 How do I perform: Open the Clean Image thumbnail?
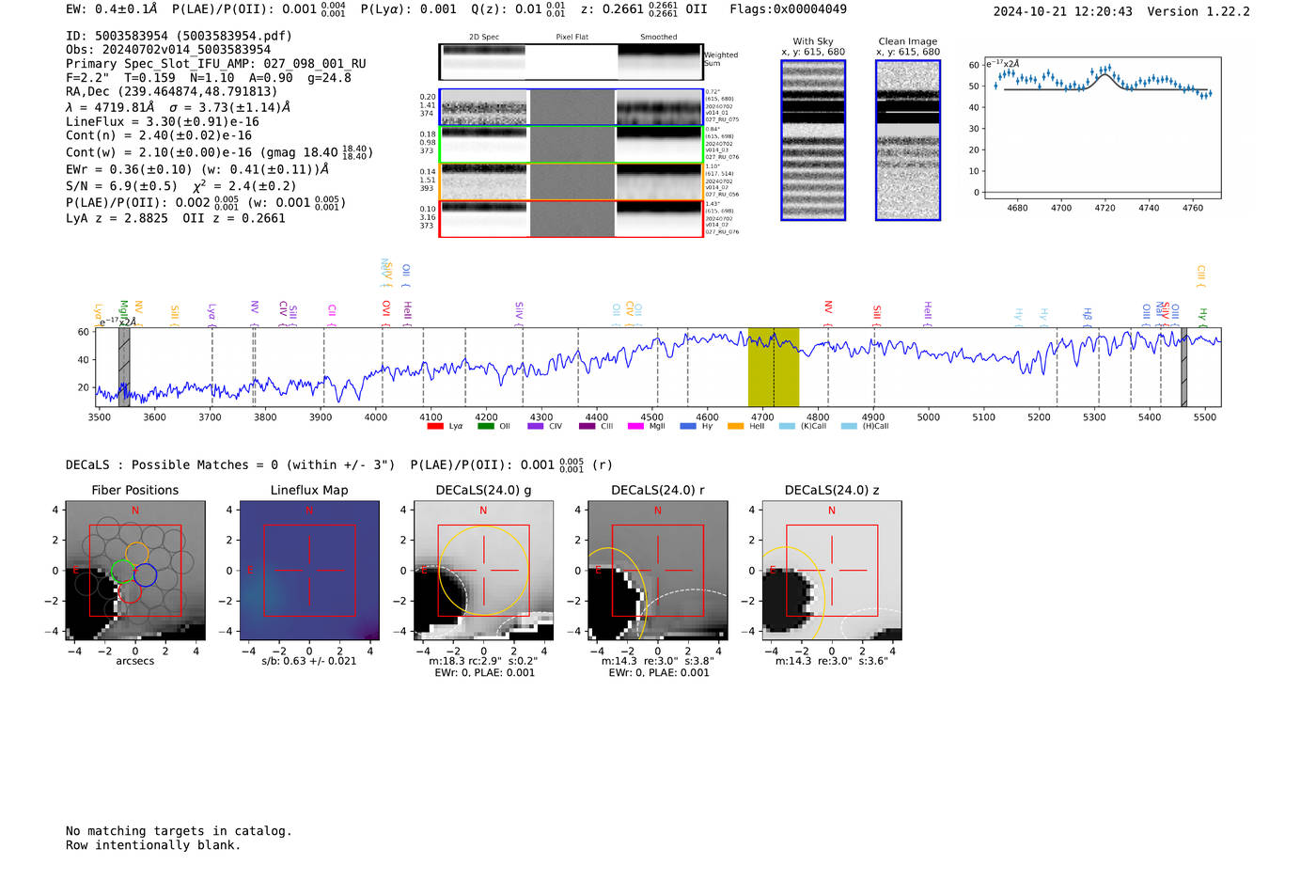pos(908,140)
